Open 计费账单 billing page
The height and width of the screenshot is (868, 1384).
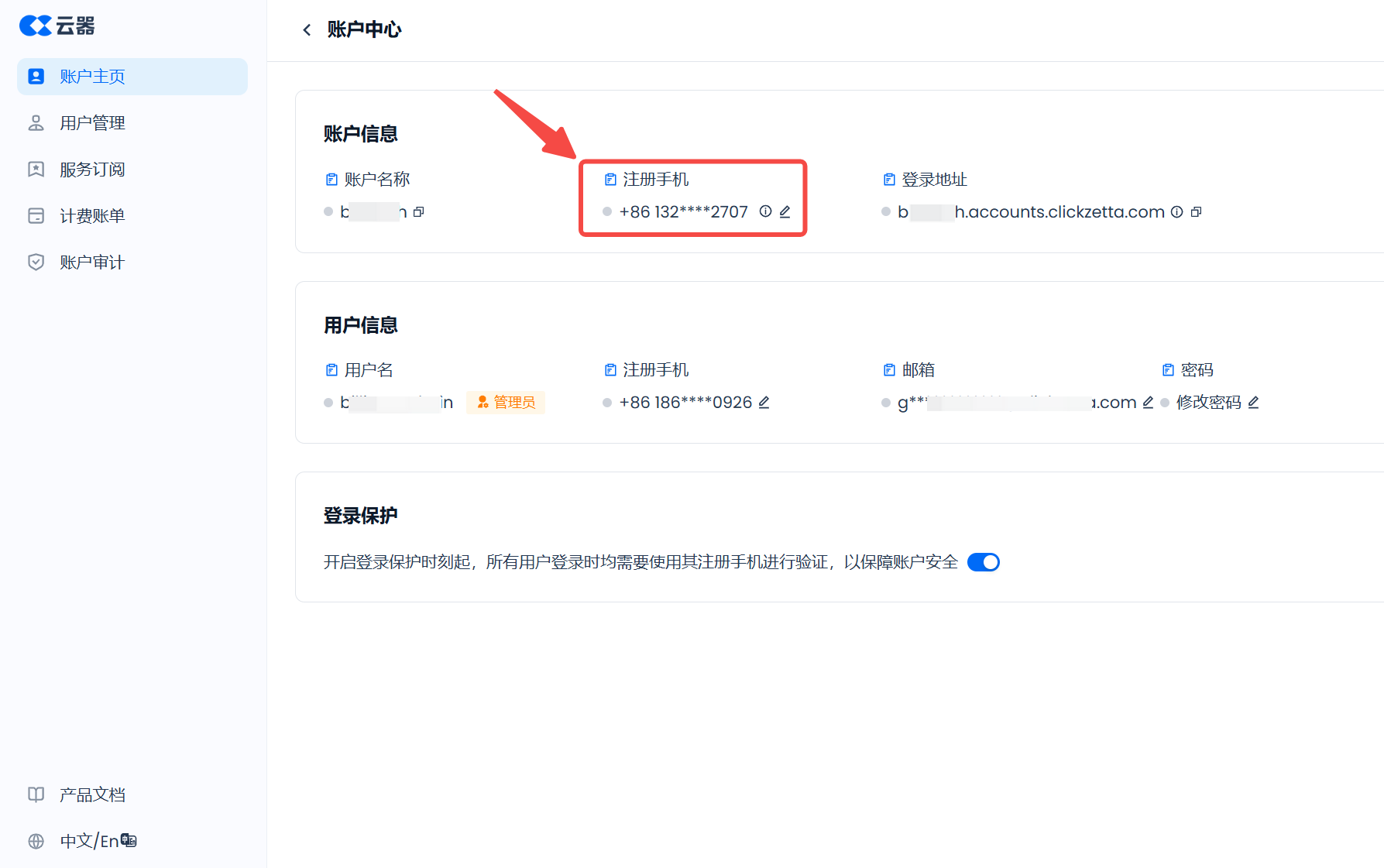point(92,216)
